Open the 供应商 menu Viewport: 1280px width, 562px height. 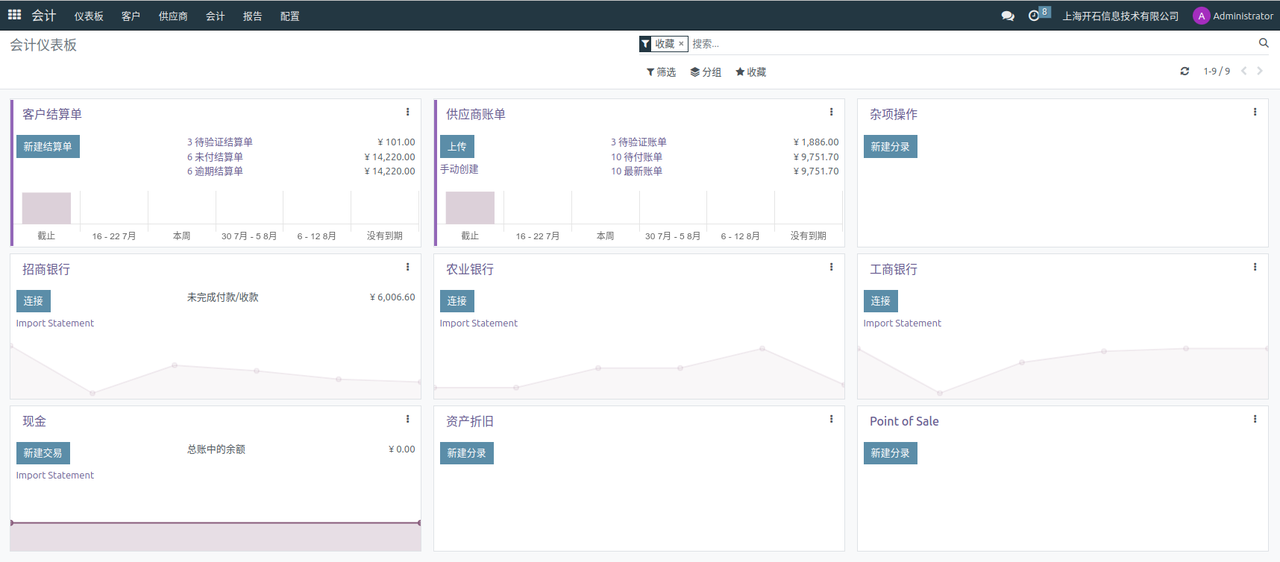coord(173,16)
